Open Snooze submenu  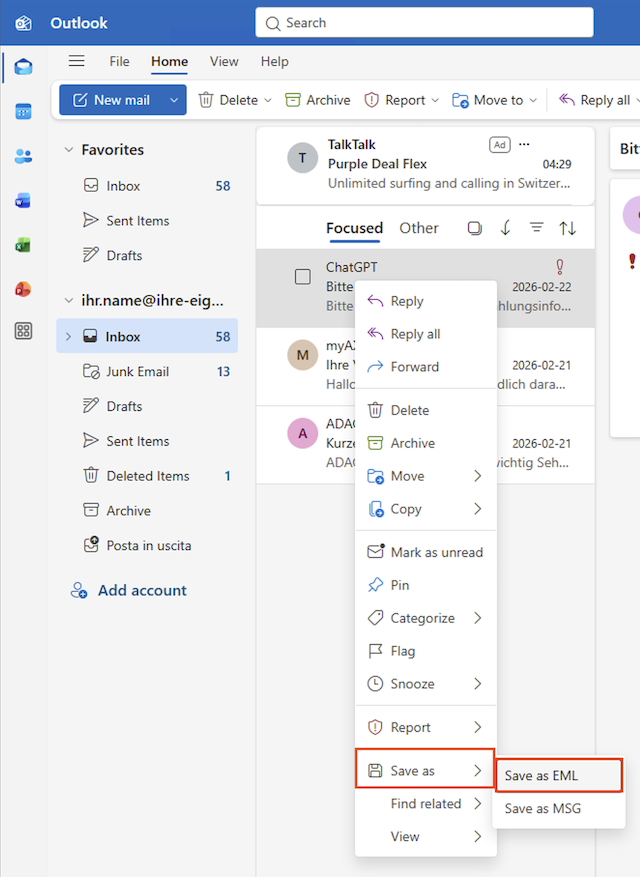coord(426,683)
